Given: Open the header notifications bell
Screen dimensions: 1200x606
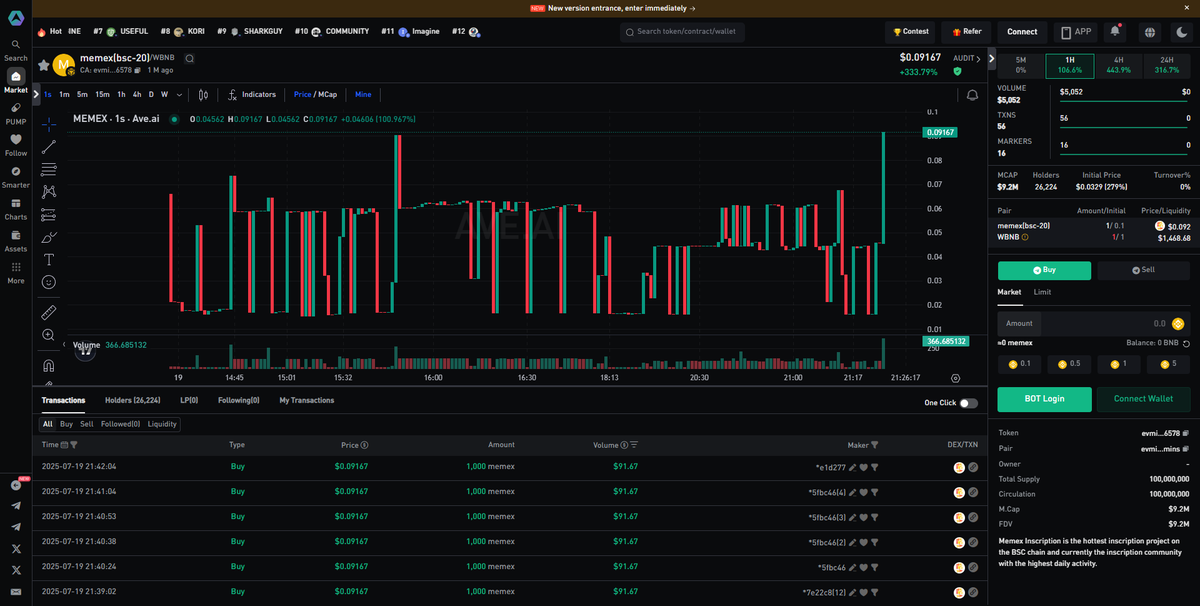Looking at the screenshot, I should [1114, 32].
